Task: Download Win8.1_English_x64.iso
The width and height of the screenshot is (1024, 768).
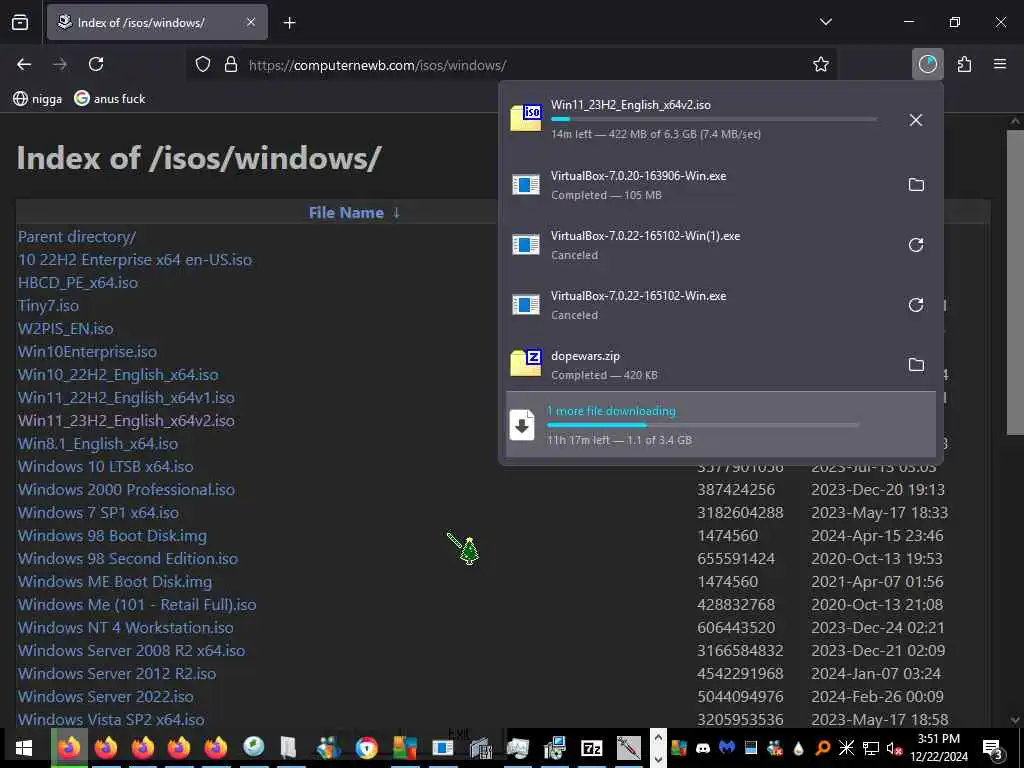Action: [98, 443]
